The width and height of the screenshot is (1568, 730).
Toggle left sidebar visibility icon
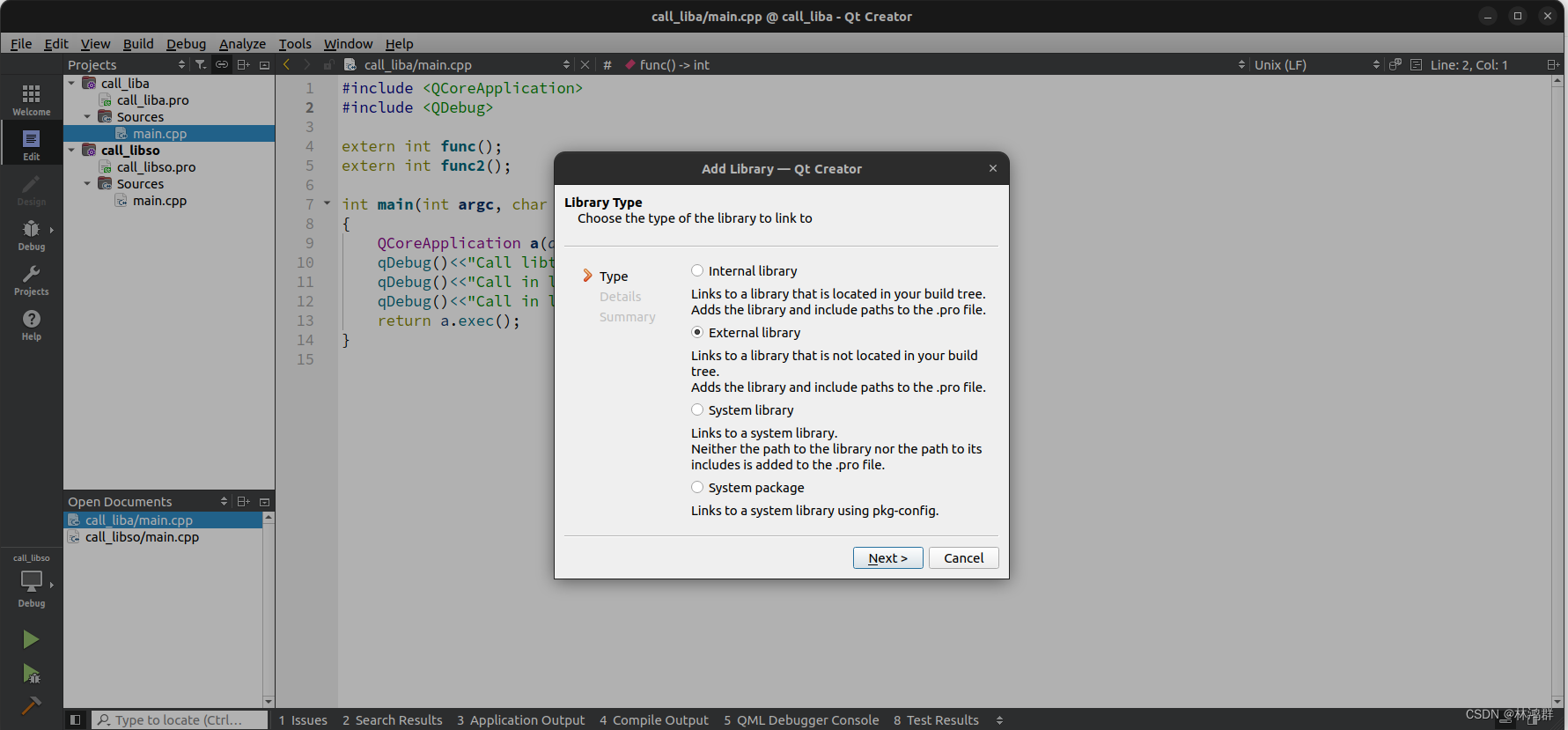pyautogui.click(x=76, y=720)
